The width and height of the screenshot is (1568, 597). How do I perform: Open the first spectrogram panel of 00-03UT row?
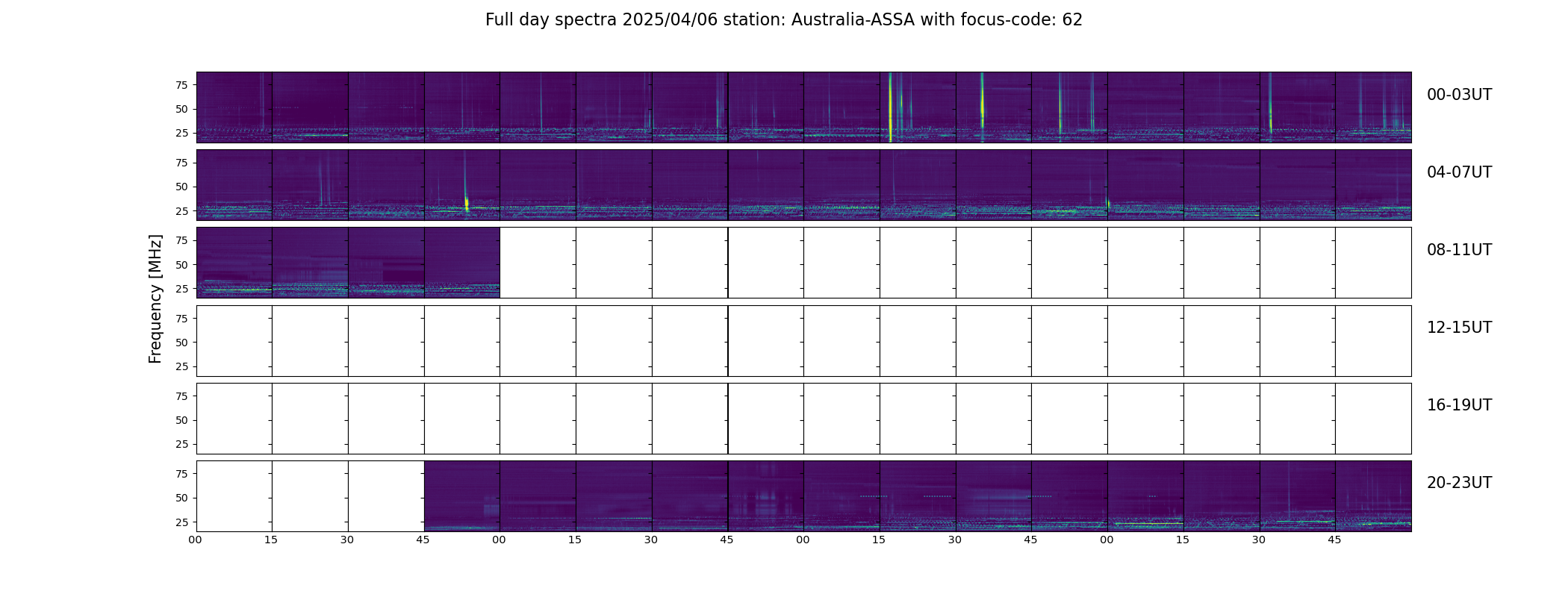point(234,107)
